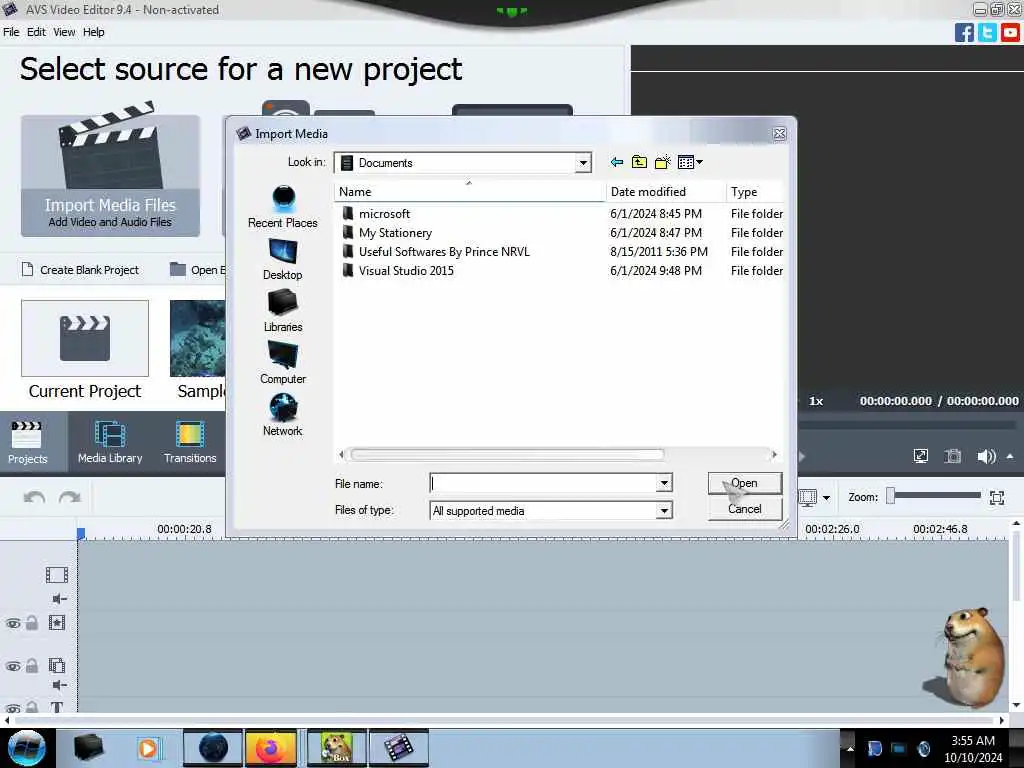Viewport: 1024px width, 768px height.
Task: Open AVS YouTube channel icon
Action: click(x=1011, y=33)
